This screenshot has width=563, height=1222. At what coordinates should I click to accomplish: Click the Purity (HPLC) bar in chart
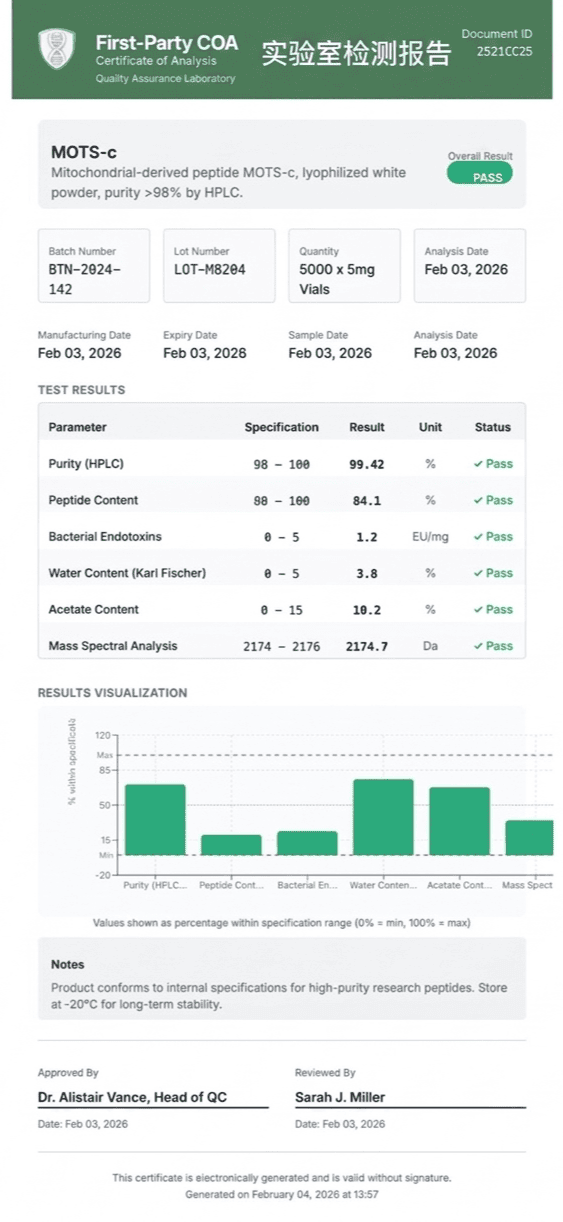(155, 820)
